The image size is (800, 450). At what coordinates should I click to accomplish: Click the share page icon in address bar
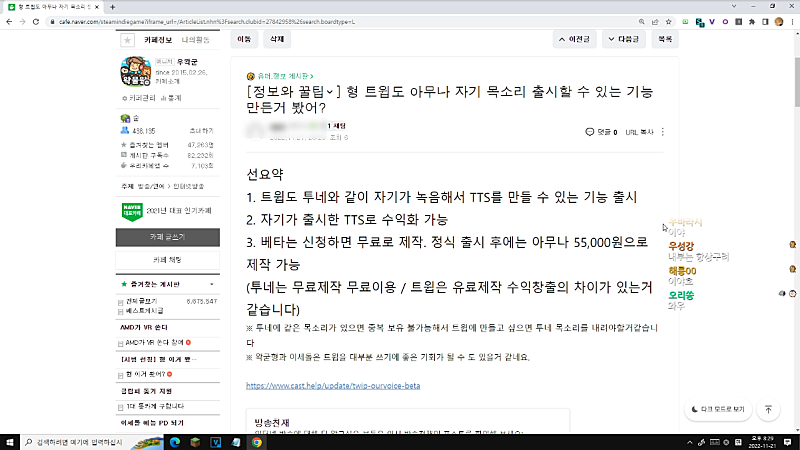(655, 22)
